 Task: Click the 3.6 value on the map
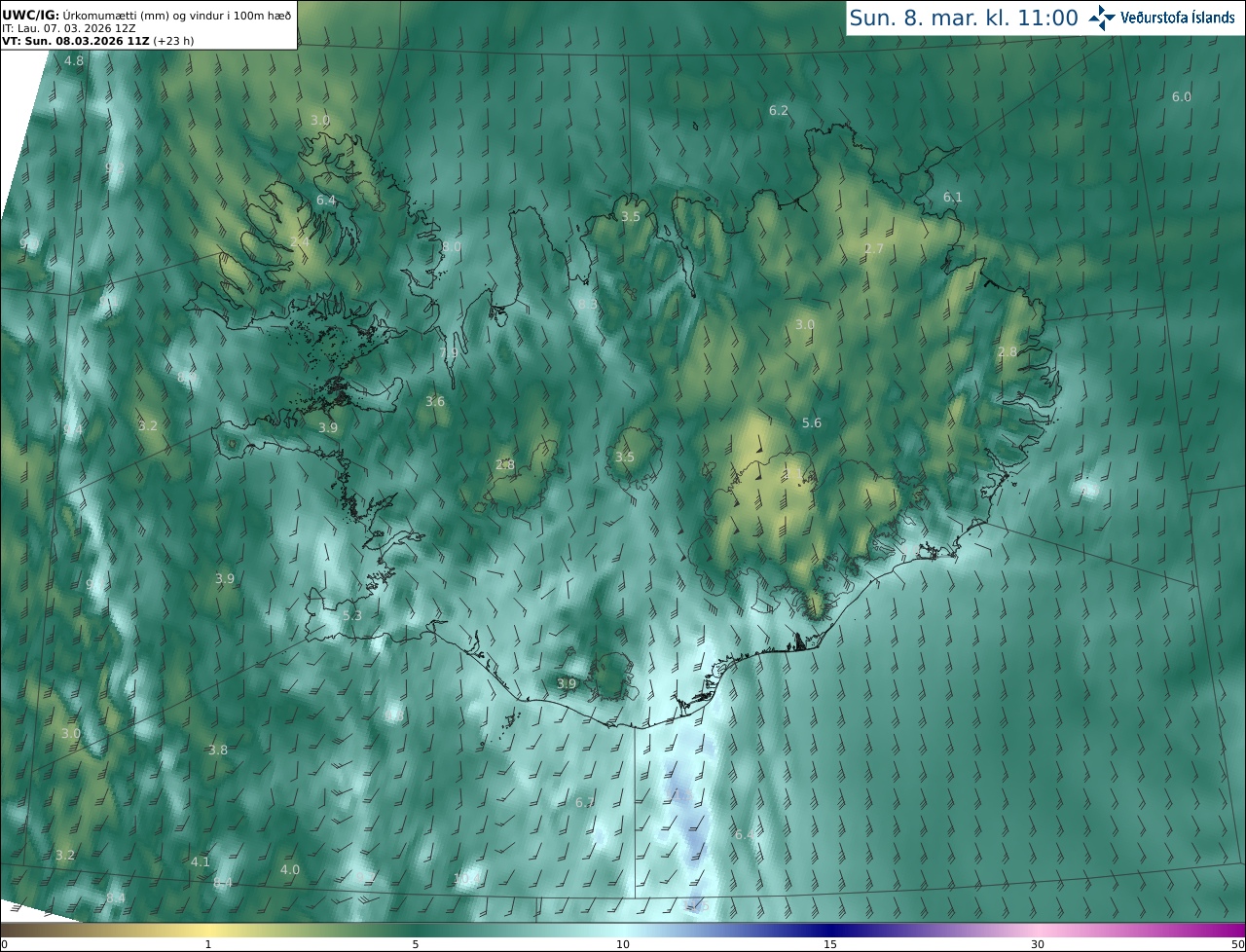click(x=435, y=402)
